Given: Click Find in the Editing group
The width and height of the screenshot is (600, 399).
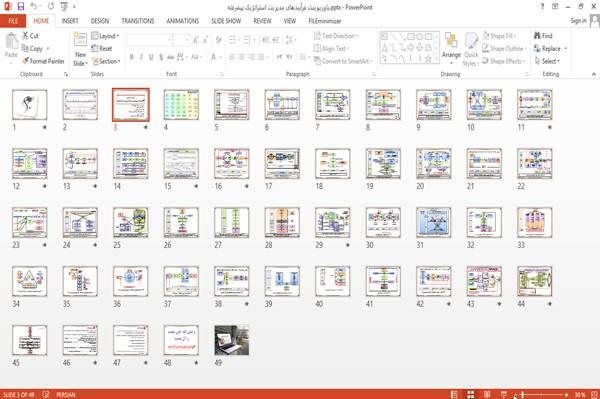Looking at the screenshot, I should pyautogui.click(x=543, y=36).
